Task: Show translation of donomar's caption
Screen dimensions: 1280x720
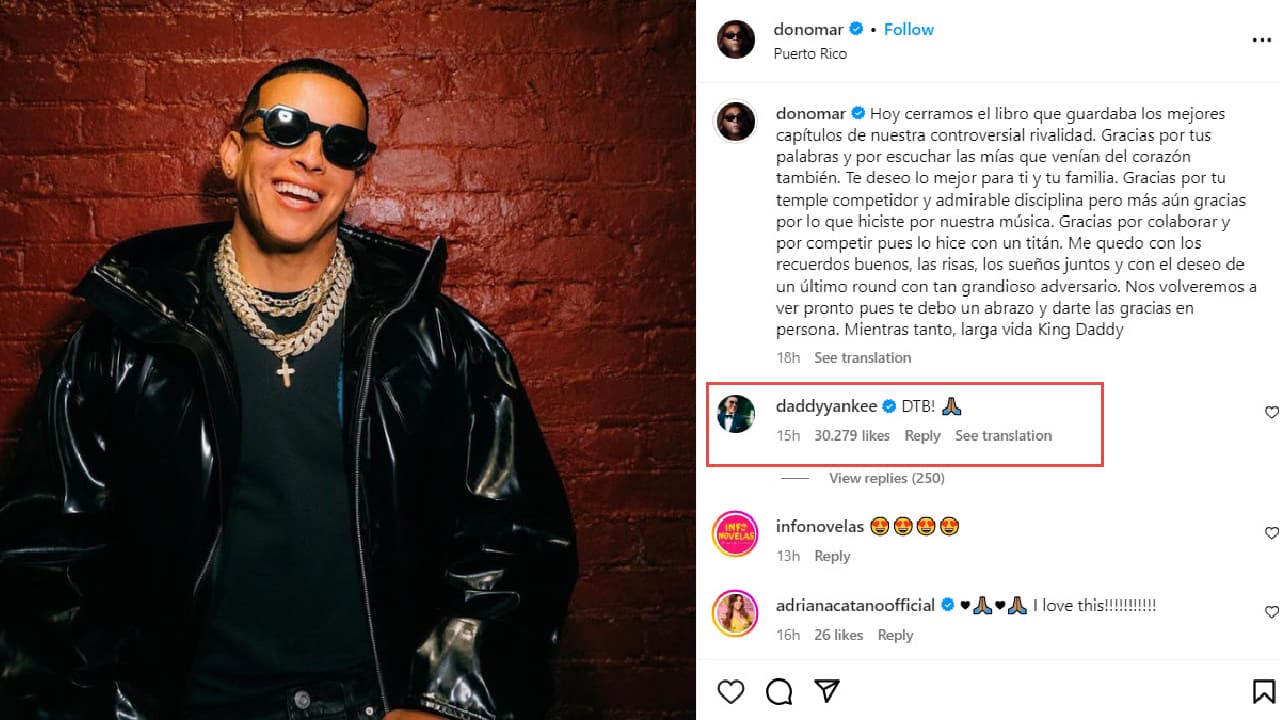Action: click(x=862, y=357)
